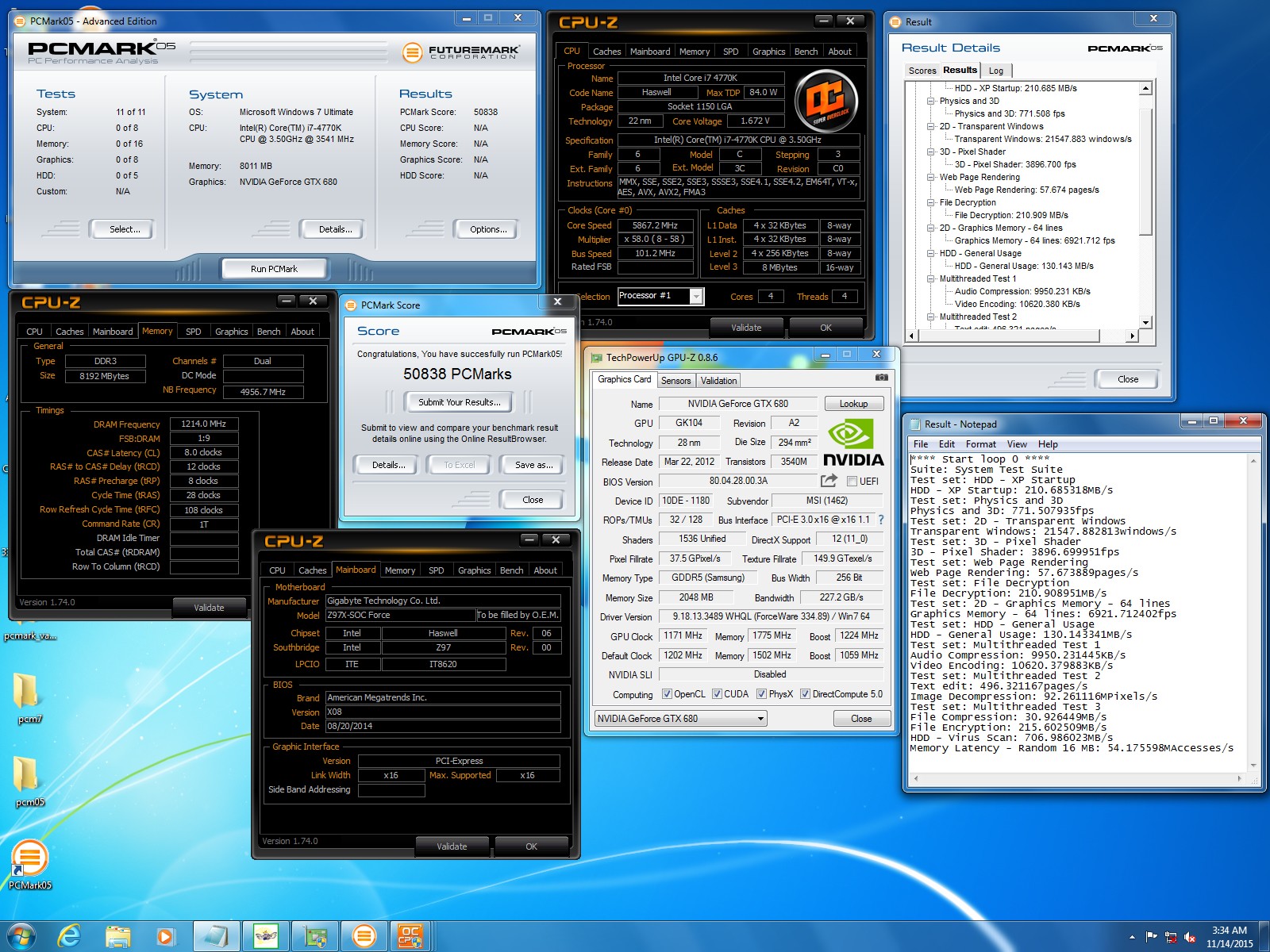This screenshot has height=952, width=1270.
Task: Click the muted volume tray icon
Action: coord(1190,937)
